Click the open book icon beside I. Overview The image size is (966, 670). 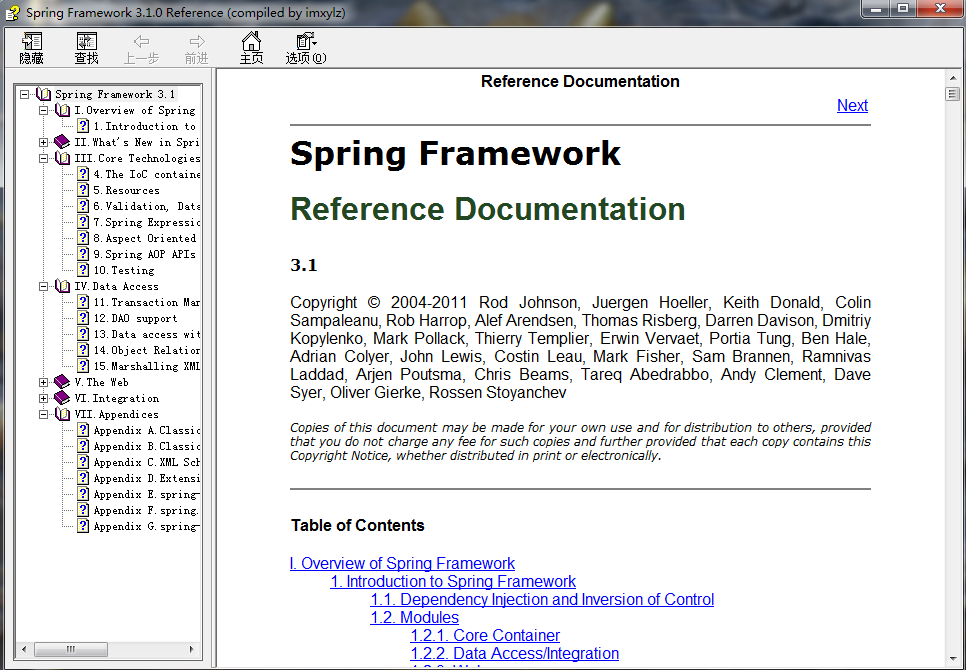pyautogui.click(x=62, y=110)
